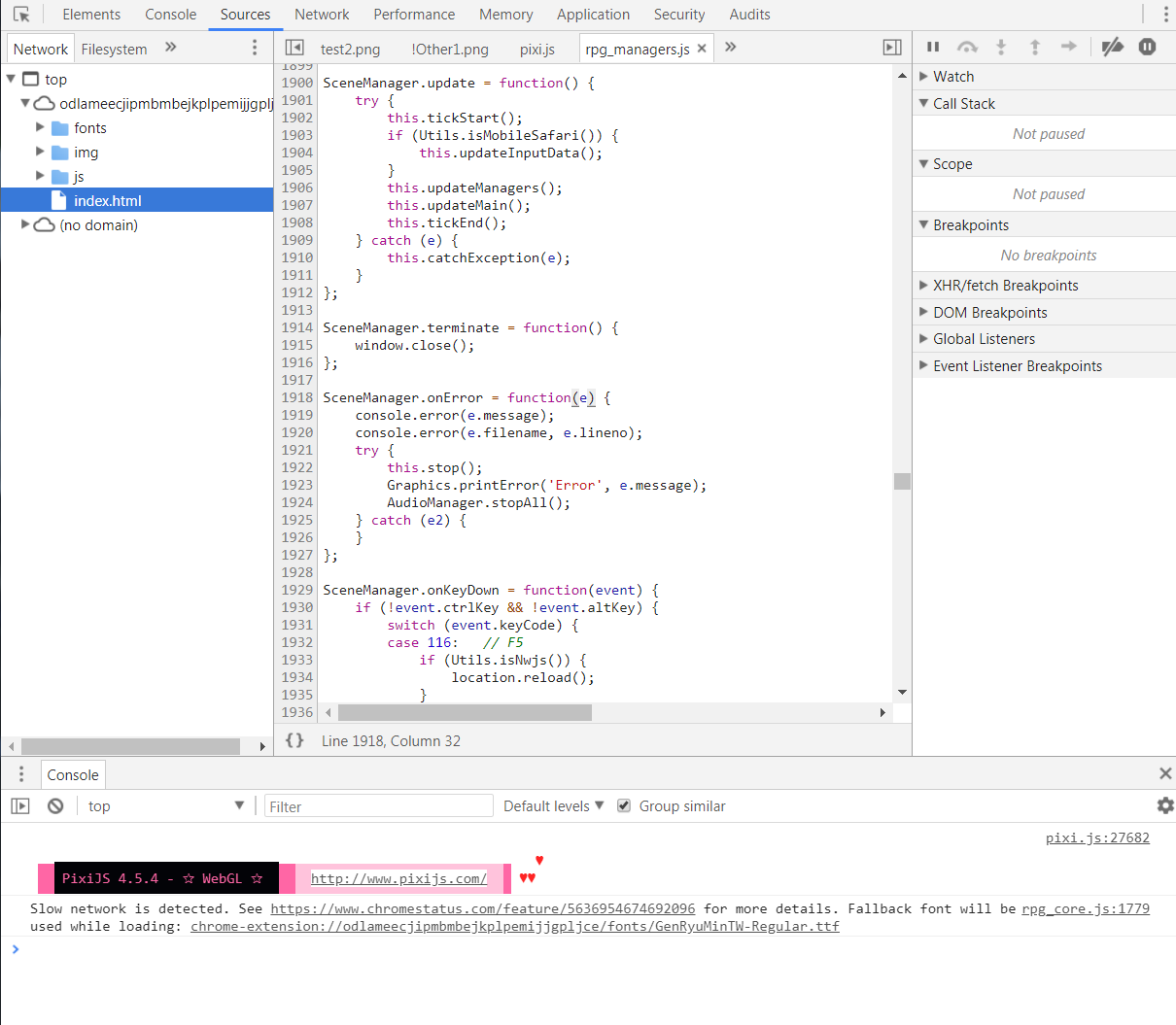Click the code editor vertical scrollbar thumb
This screenshot has width=1176, height=1025.
point(902,482)
